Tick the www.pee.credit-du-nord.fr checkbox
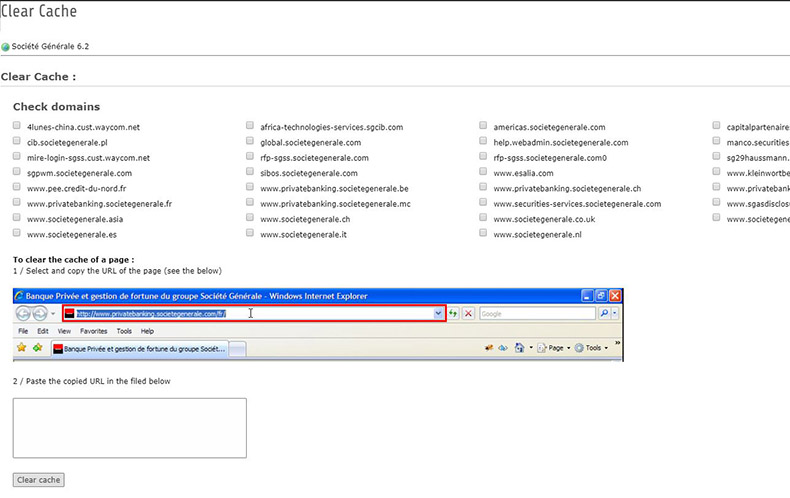Viewport: 790px width, 498px height. tap(17, 187)
